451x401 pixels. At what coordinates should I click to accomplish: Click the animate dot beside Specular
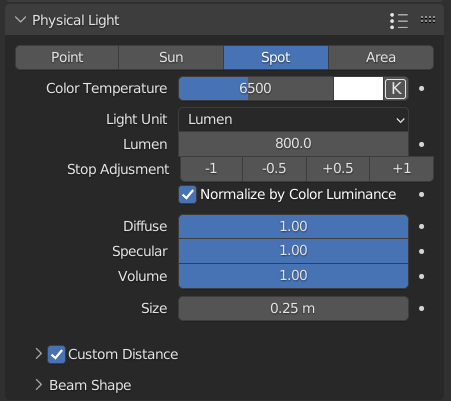pos(422,251)
